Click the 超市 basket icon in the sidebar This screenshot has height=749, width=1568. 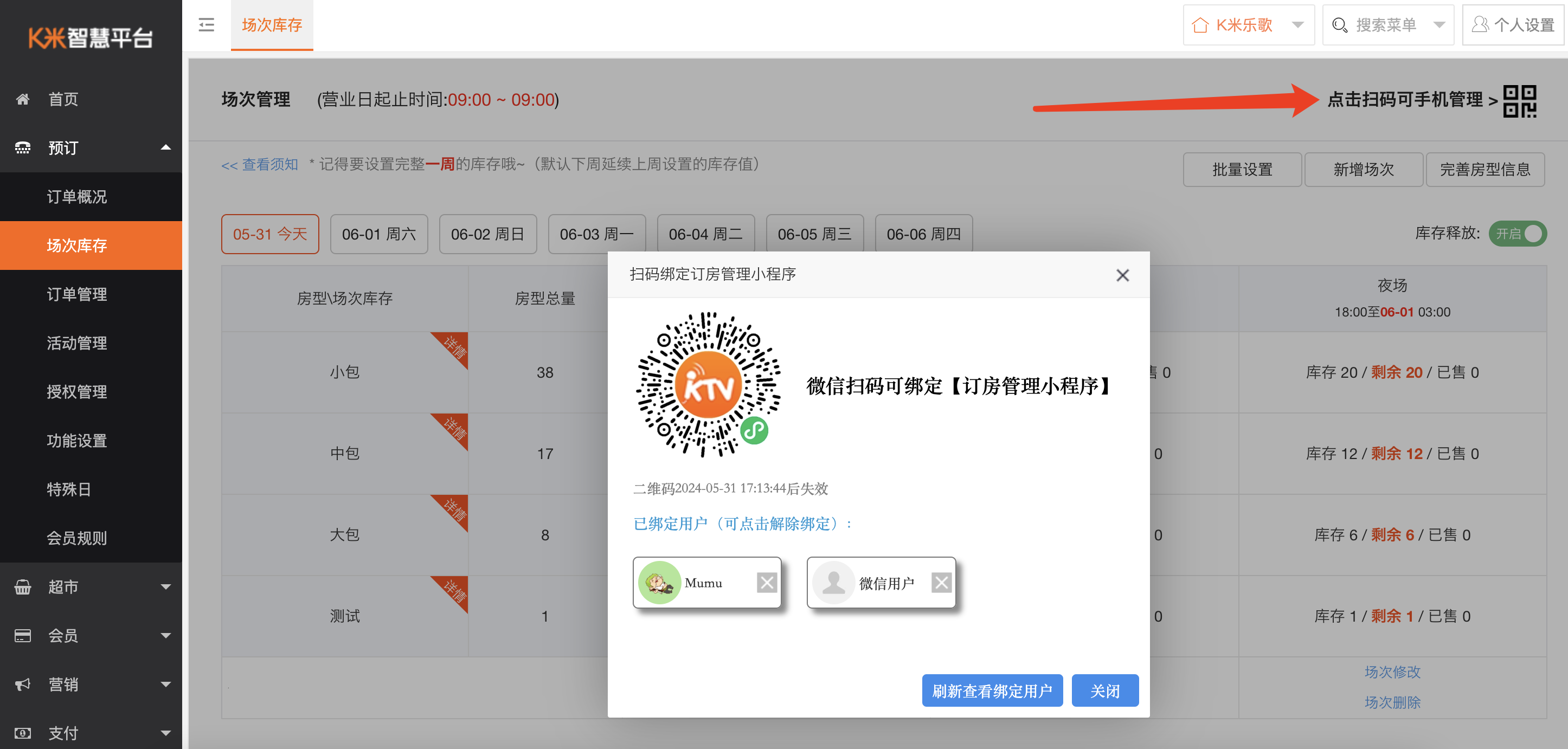click(x=23, y=587)
